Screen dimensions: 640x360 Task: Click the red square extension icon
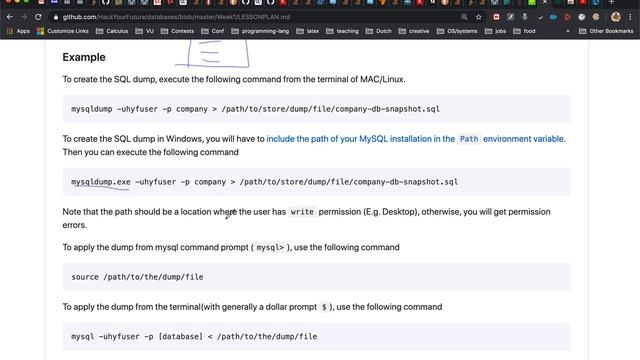pyautogui.click(x=496, y=17)
